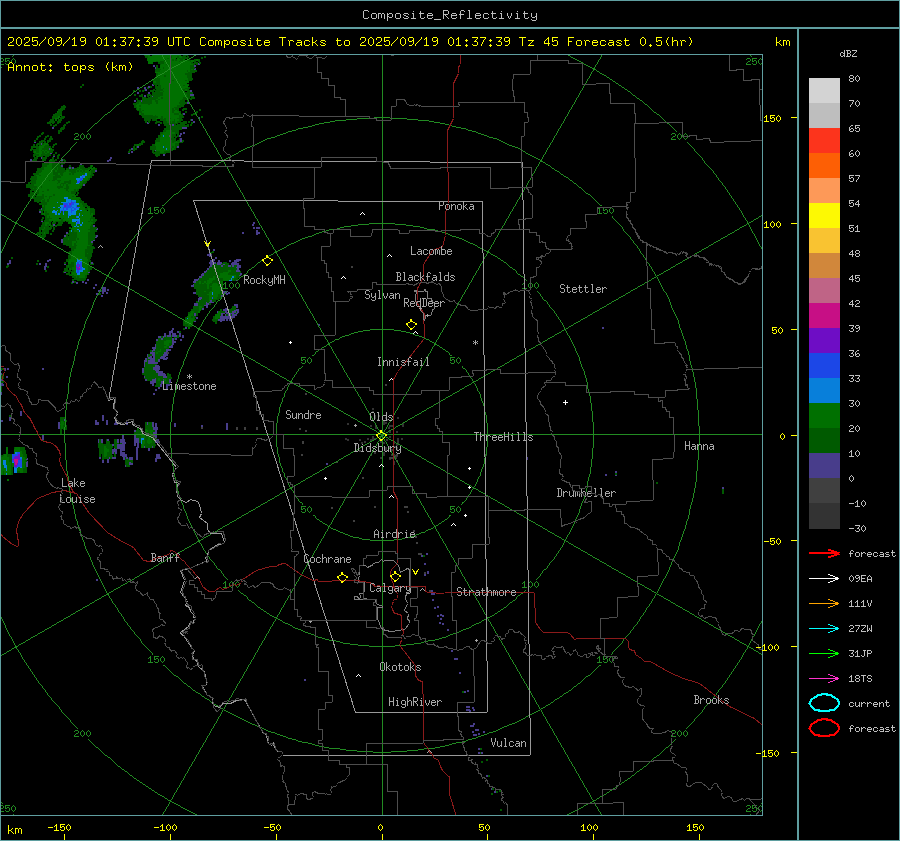Click the cyan 27ZW track arrow
The height and width of the screenshot is (841, 900).
[x=823, y=628]
